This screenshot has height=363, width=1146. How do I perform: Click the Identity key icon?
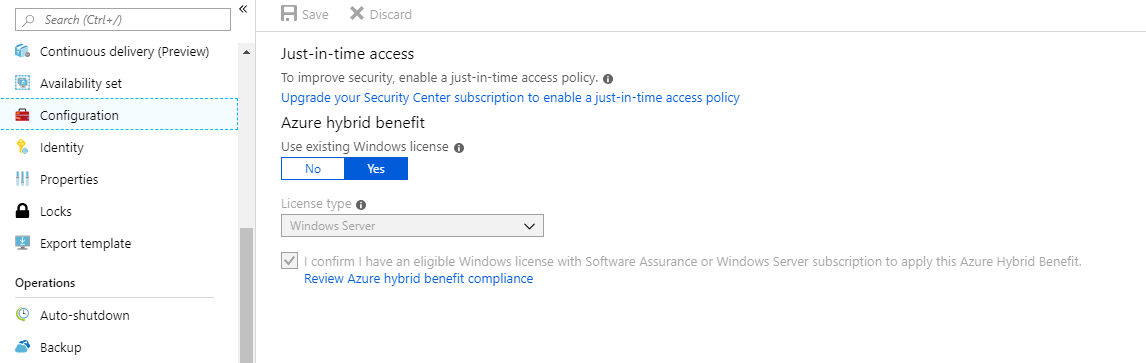pyautogui.click(x=22, y=148)
